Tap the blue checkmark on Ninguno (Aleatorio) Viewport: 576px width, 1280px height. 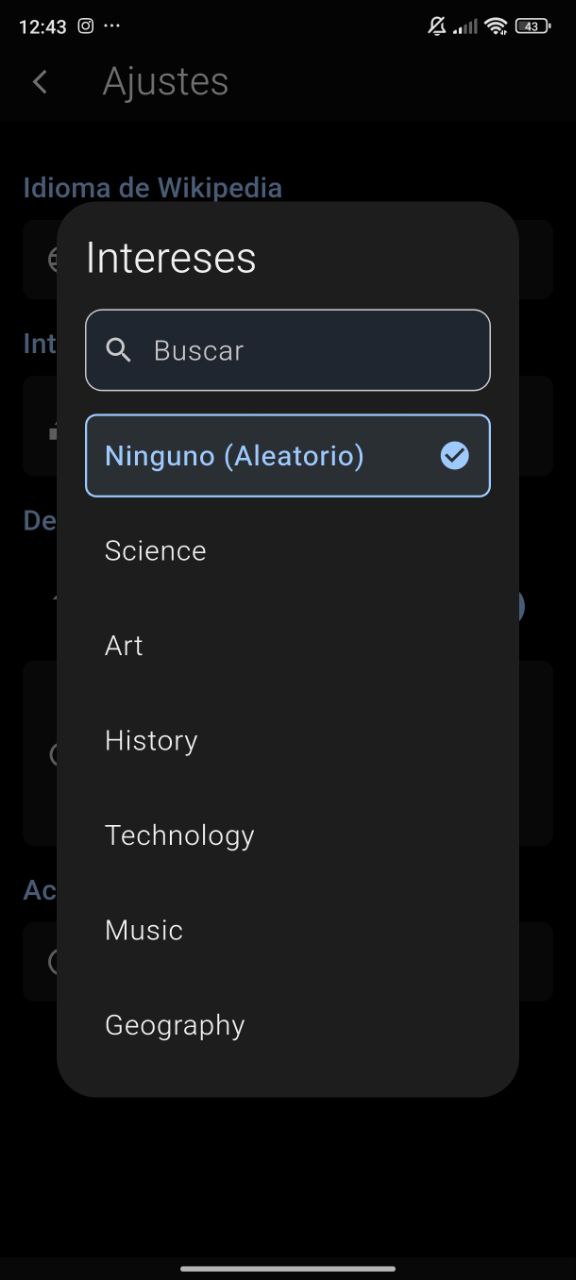[455, 456]
